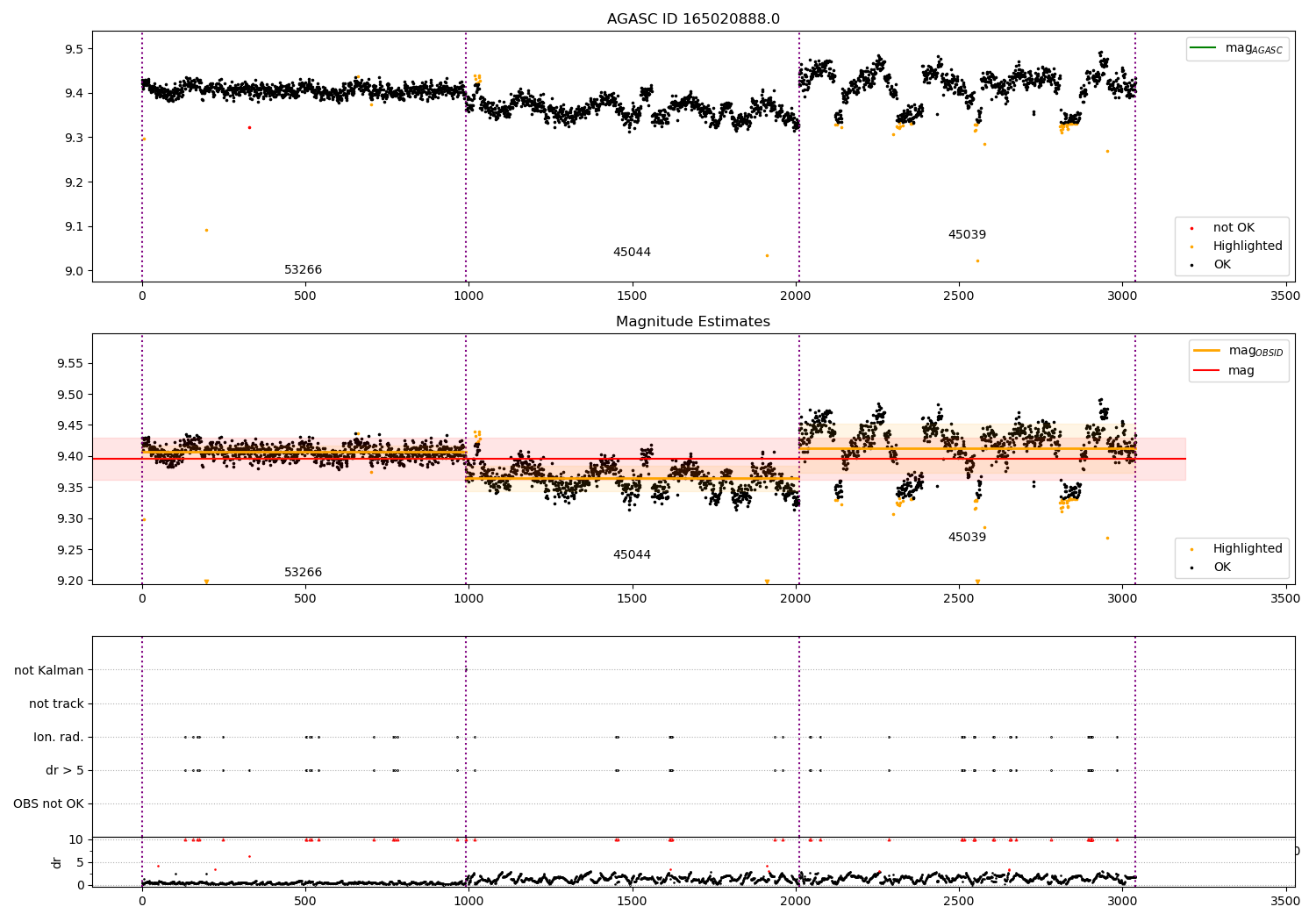Click x-axis tick 1000 under the dr plot
1316x921 pixels.
coord(468,900)
